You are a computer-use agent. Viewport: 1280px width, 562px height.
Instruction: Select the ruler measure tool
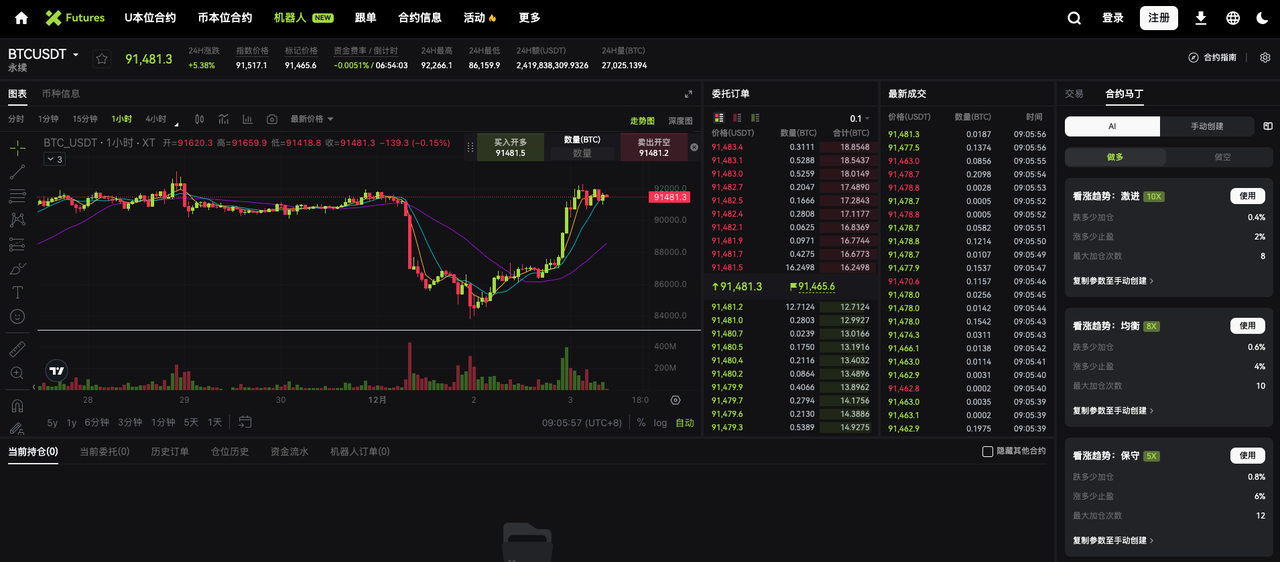(x=17, y=349)
